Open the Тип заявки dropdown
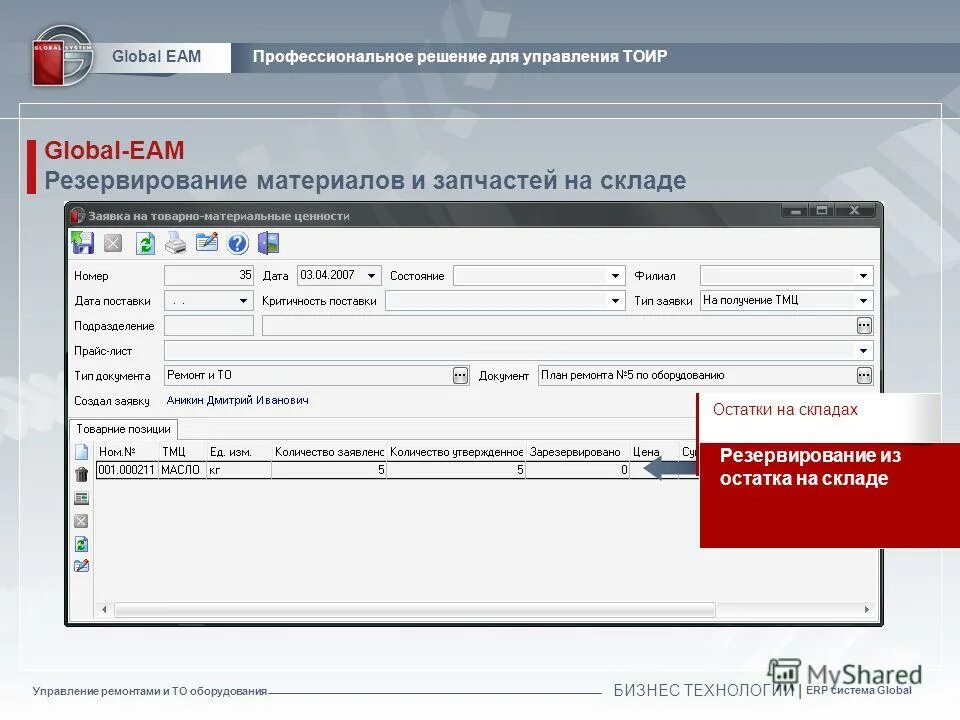The height and width of the screenshot is (720, 960). pos(863,301)
